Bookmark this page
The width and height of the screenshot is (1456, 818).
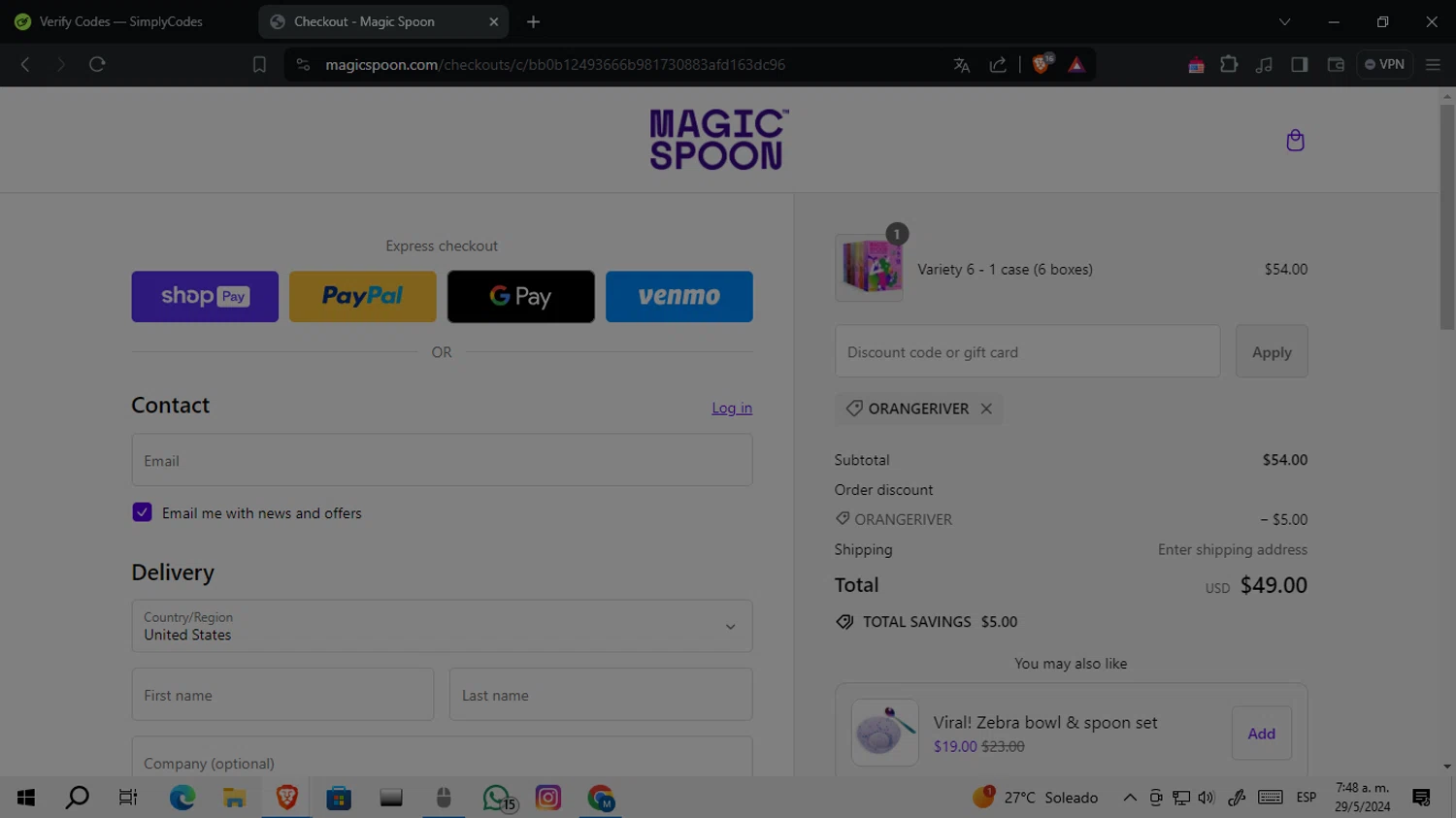click(259, 64)
